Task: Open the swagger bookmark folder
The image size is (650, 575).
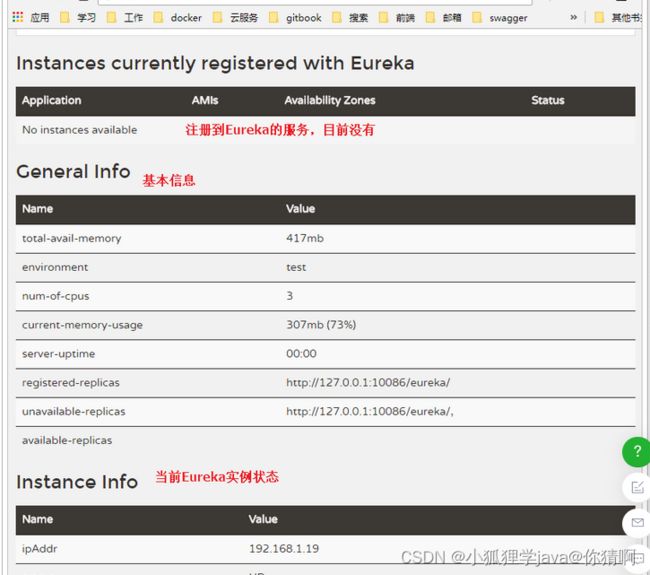Action: pos(500,17)
